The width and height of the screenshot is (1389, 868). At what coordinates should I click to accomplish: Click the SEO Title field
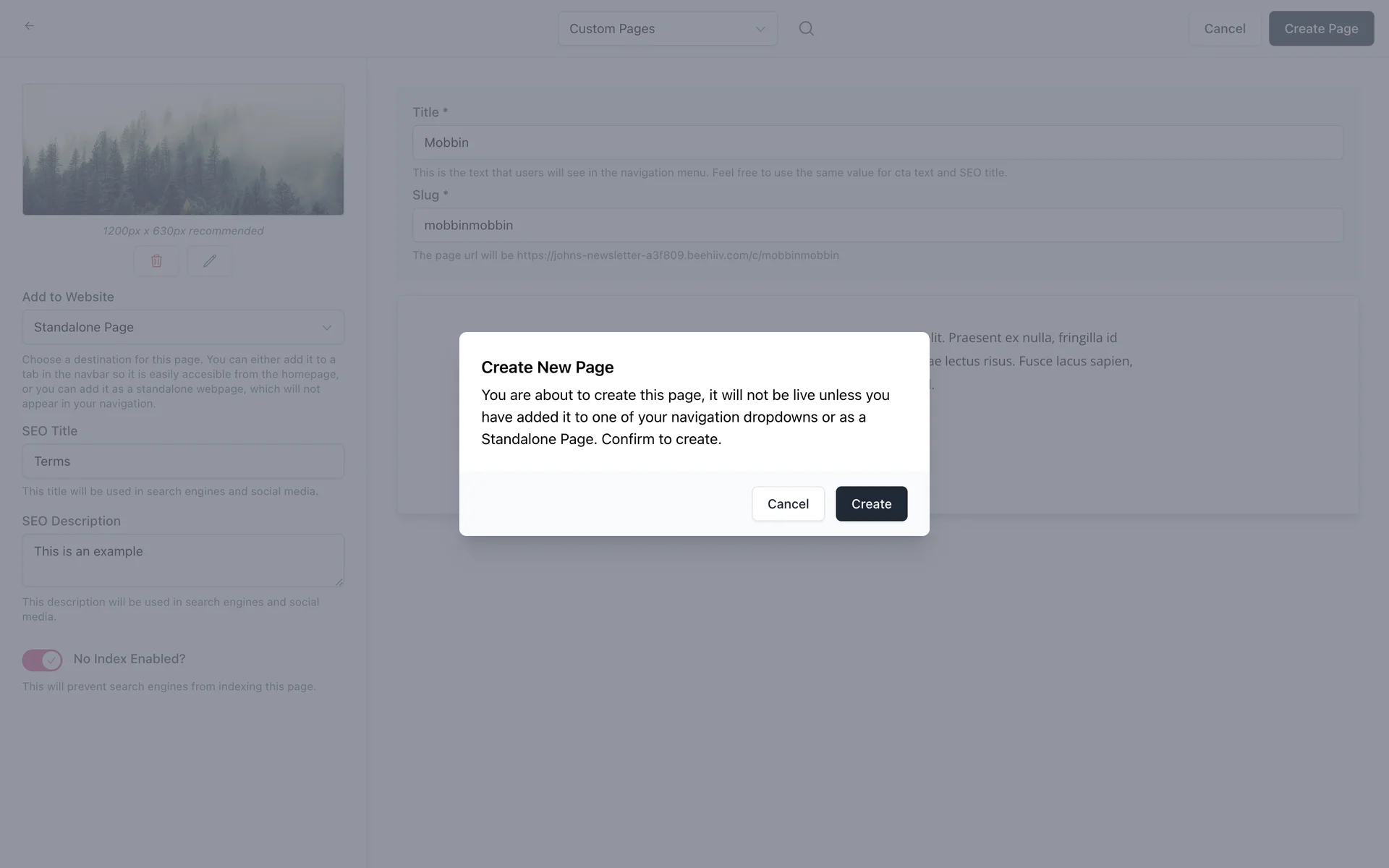click(182, 461)
